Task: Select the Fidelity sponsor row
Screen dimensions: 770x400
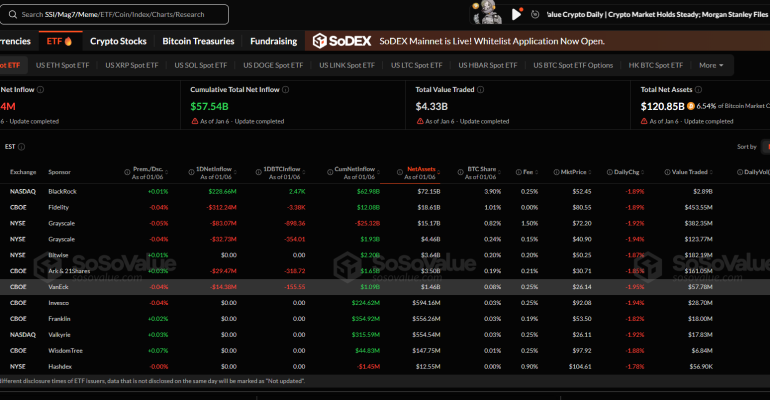Action: tap(385, 208)
